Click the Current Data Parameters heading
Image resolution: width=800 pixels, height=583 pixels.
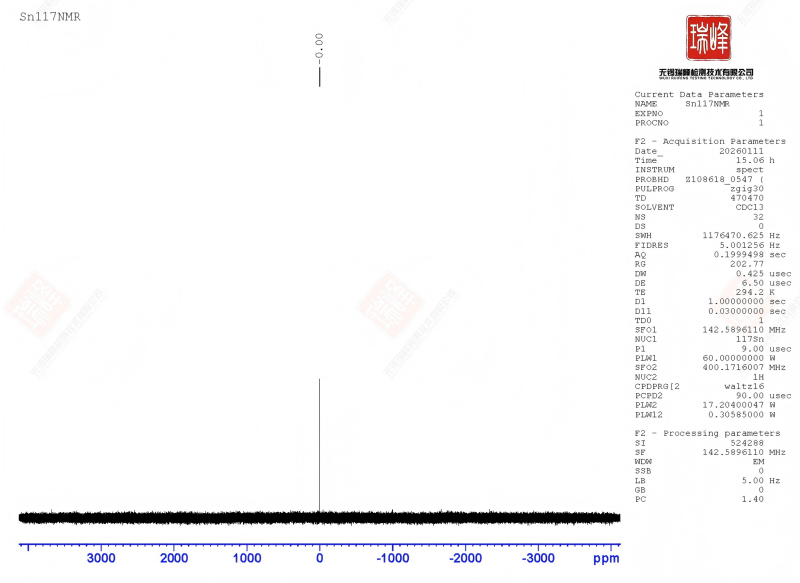pyautogui.click(x=698, y=95)
